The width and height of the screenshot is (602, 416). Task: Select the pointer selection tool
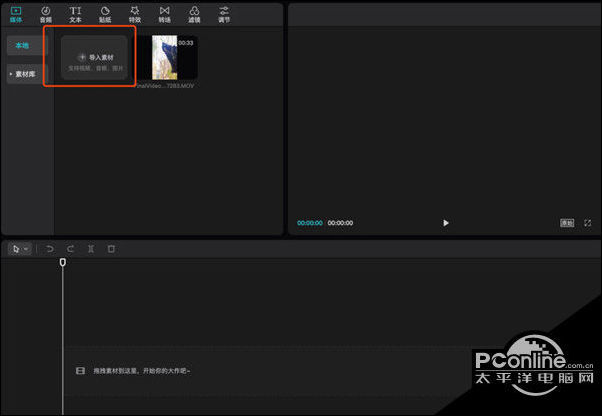(16, 249)
